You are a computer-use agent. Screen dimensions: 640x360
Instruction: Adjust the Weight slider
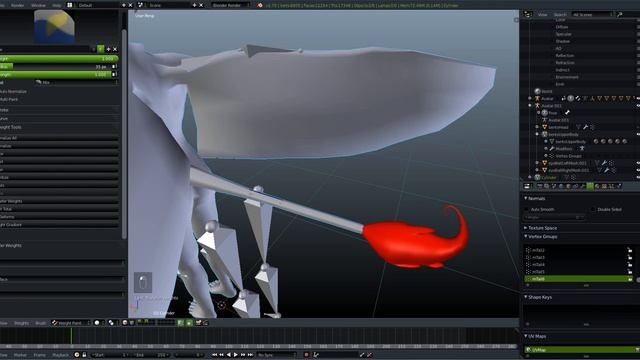[58, 59]
